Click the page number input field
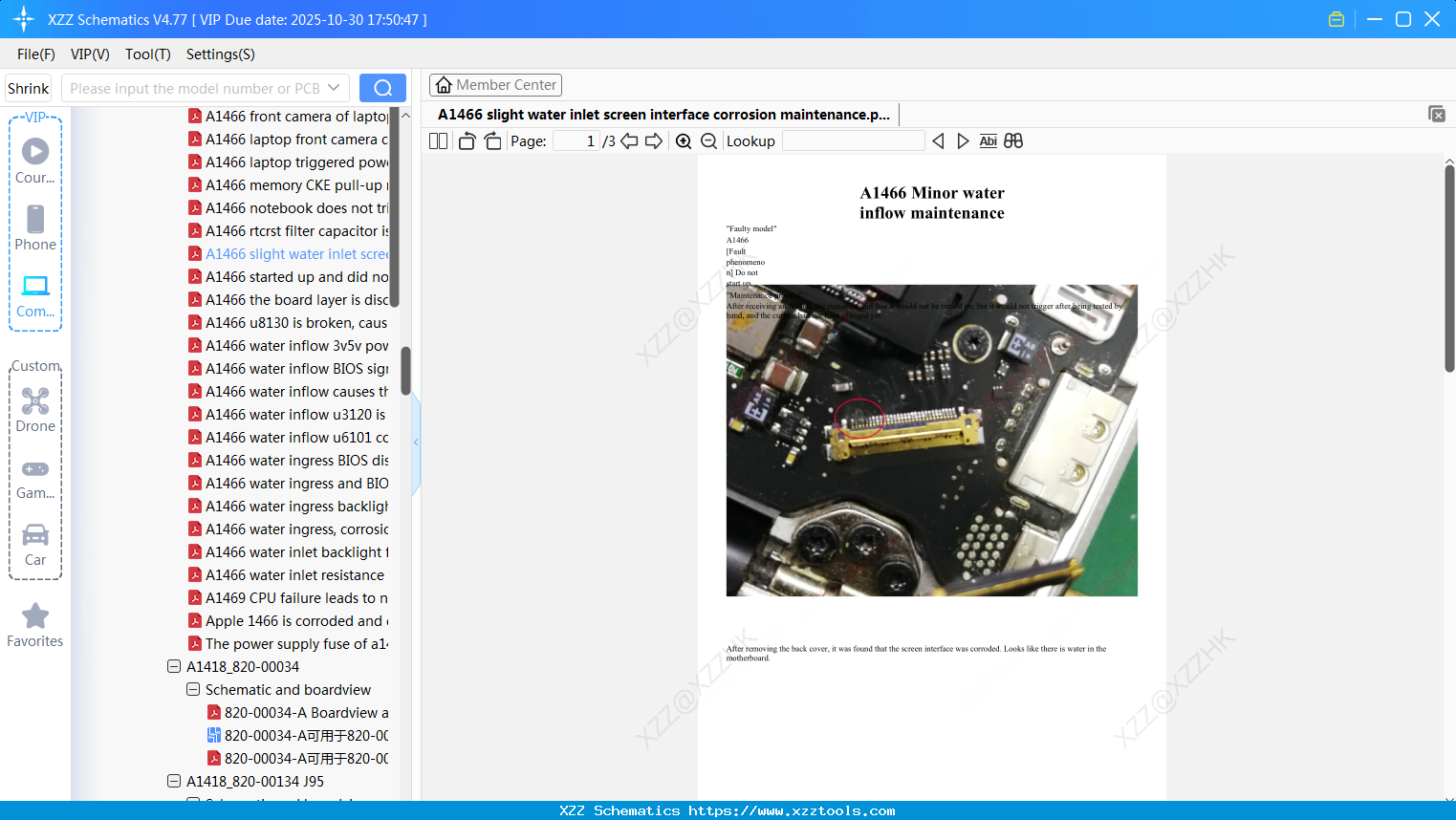The image size is (1456, 820). point(576,140)
